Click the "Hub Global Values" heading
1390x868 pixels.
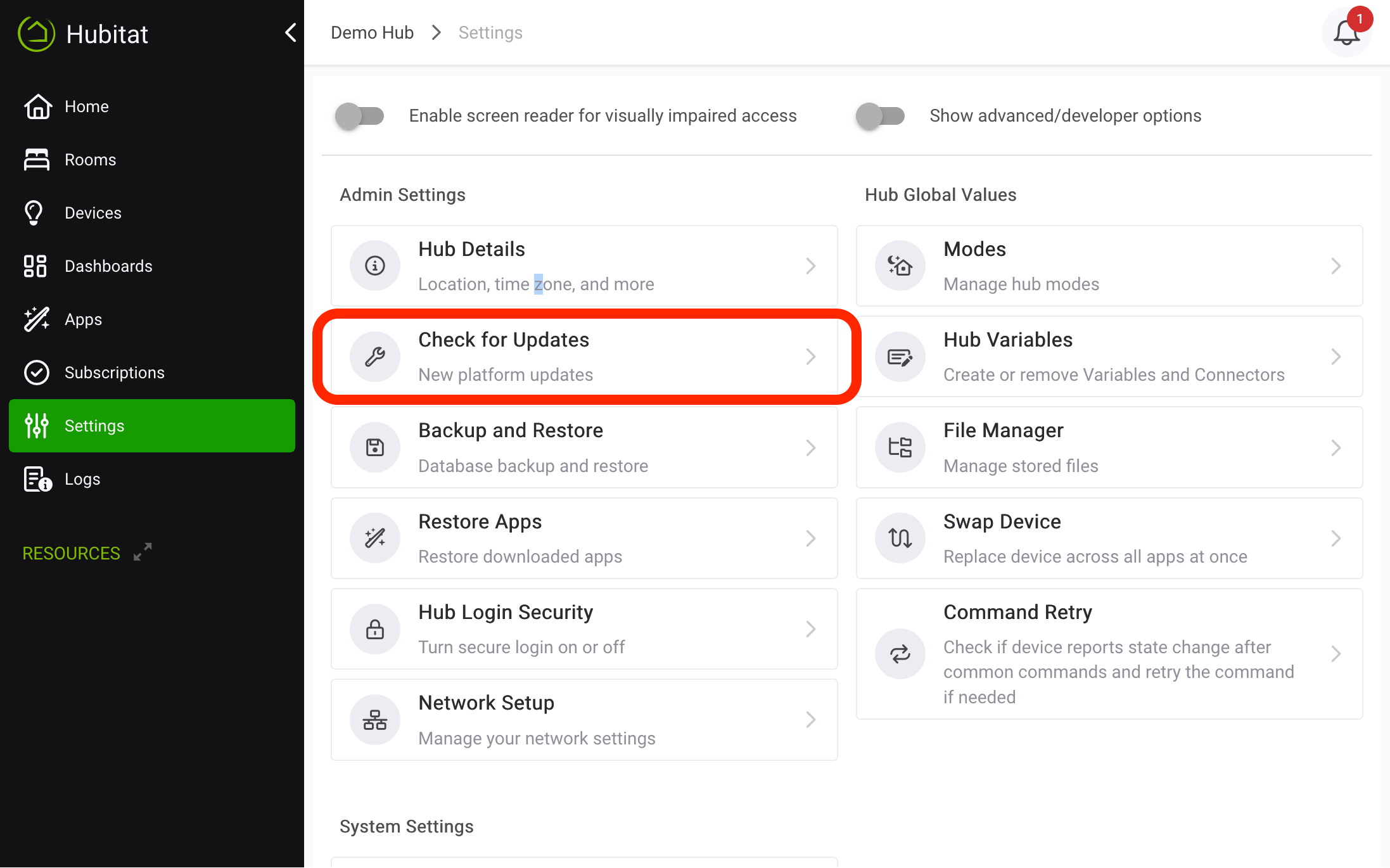(x=940, y=195)
